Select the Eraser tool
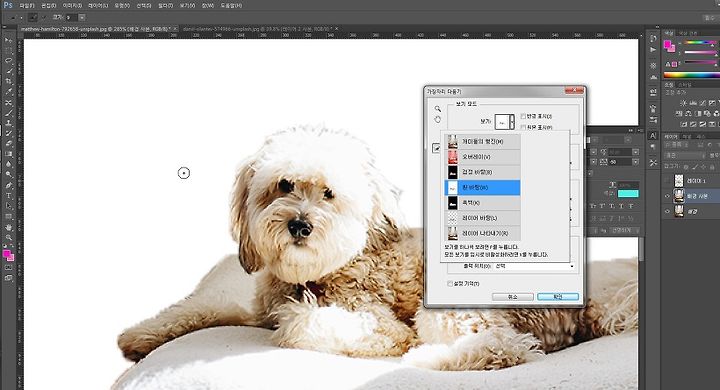720x390 pixels. (x=8, y=143)
